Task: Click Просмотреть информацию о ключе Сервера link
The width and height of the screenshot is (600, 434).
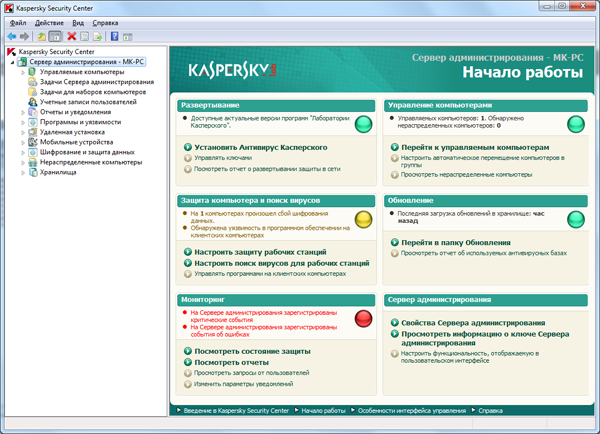Action: [485, 338]
